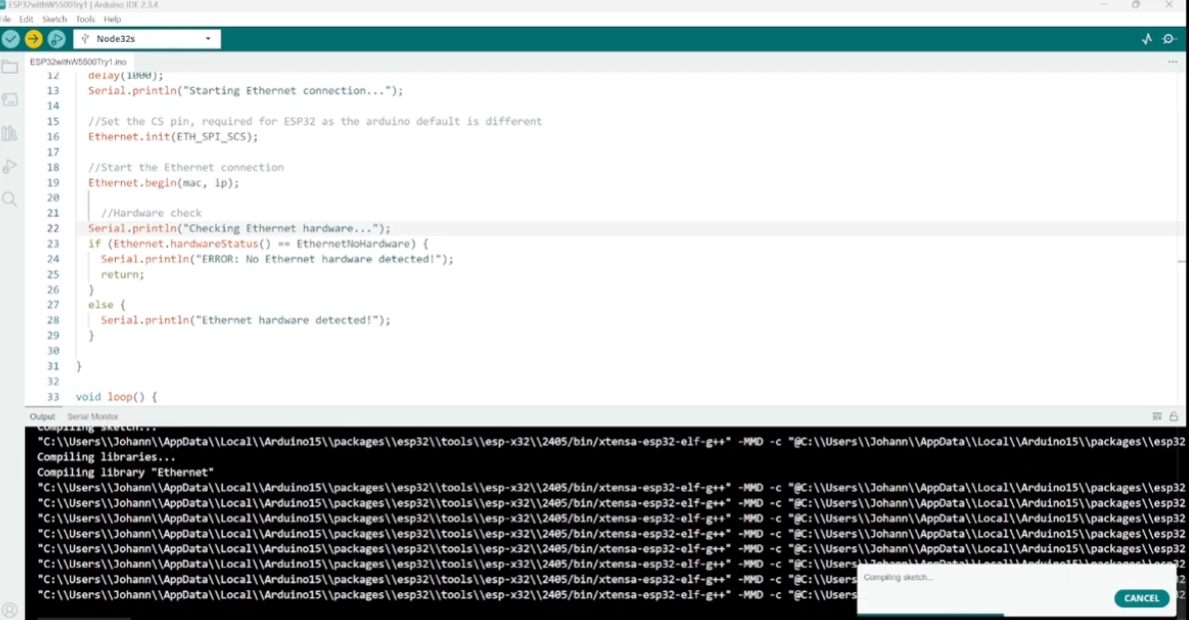Click the Upload arrow button
Image resolution: width=1189 pixels, height=620 pixels.
point(34,39)
